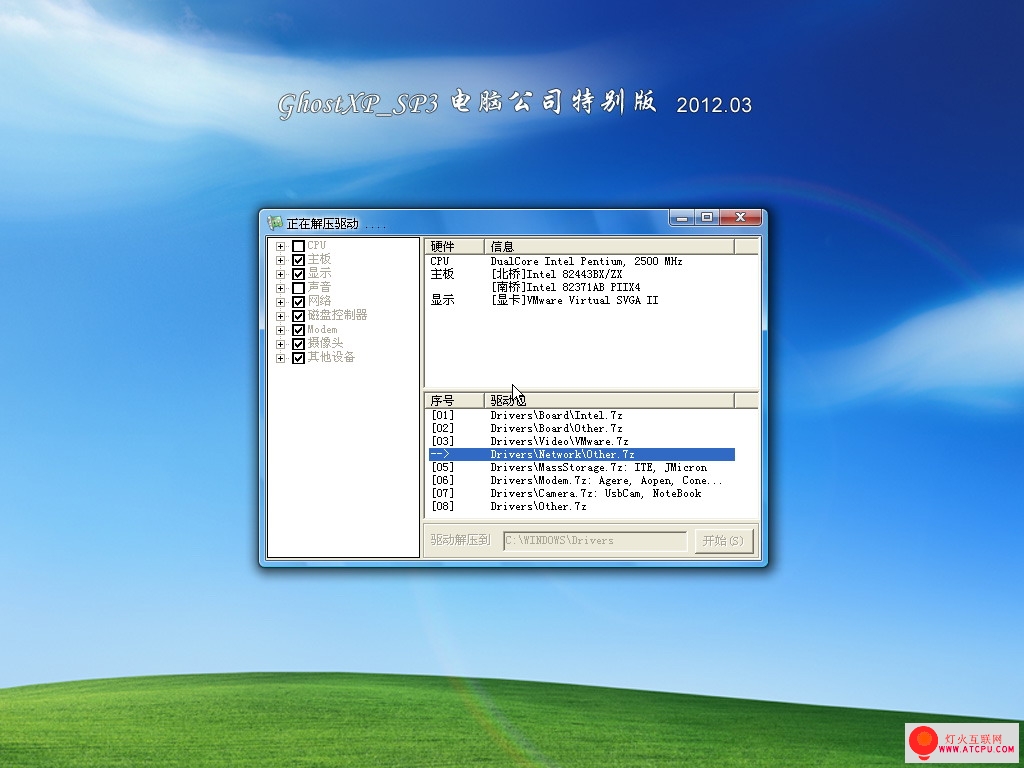1024x768 pixels.
Task: Select the highlighted Drivers\Network\Other.7z row
Action: click(x=582, y=455)
